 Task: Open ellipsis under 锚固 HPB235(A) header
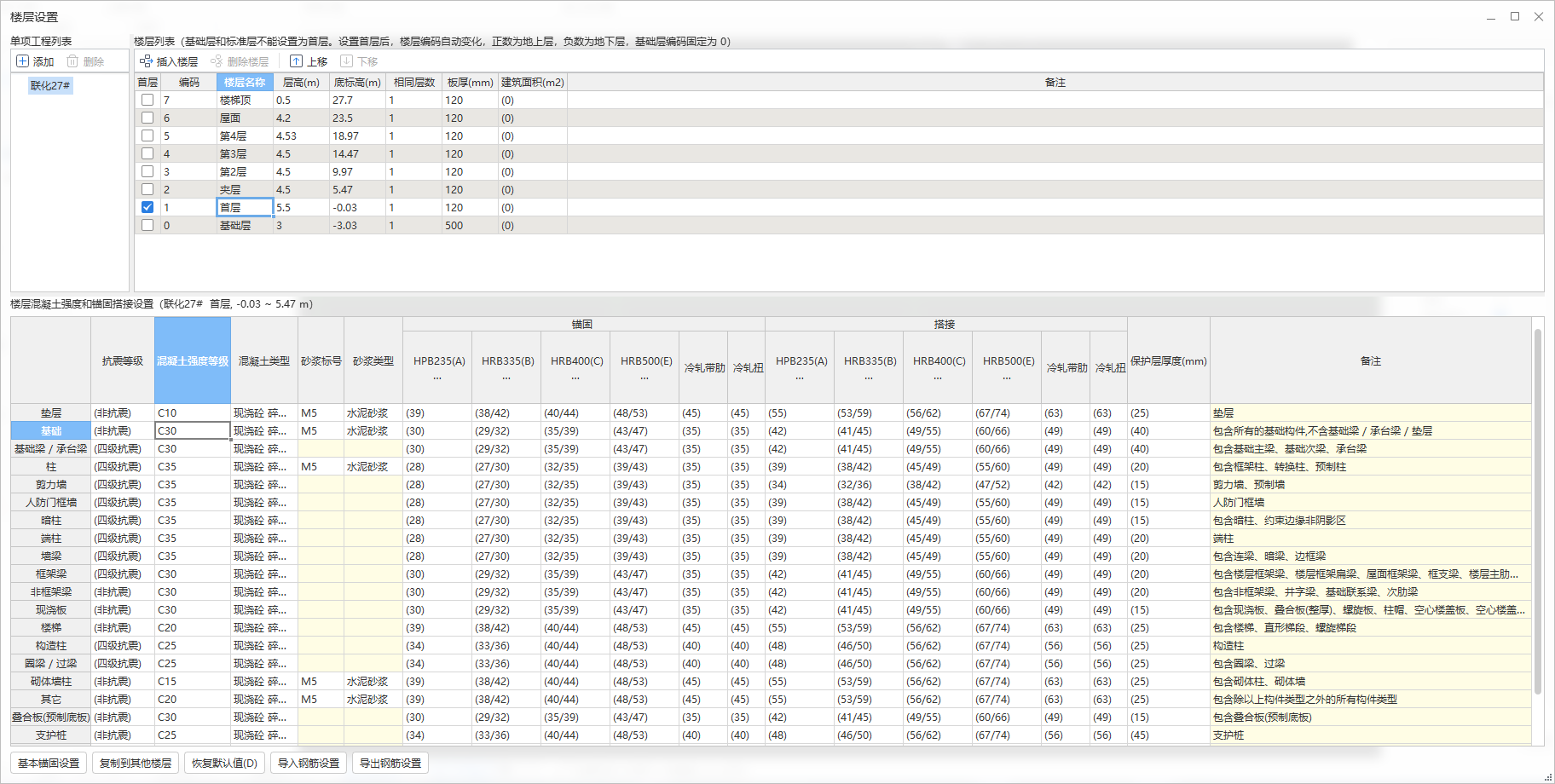[437, 378]
